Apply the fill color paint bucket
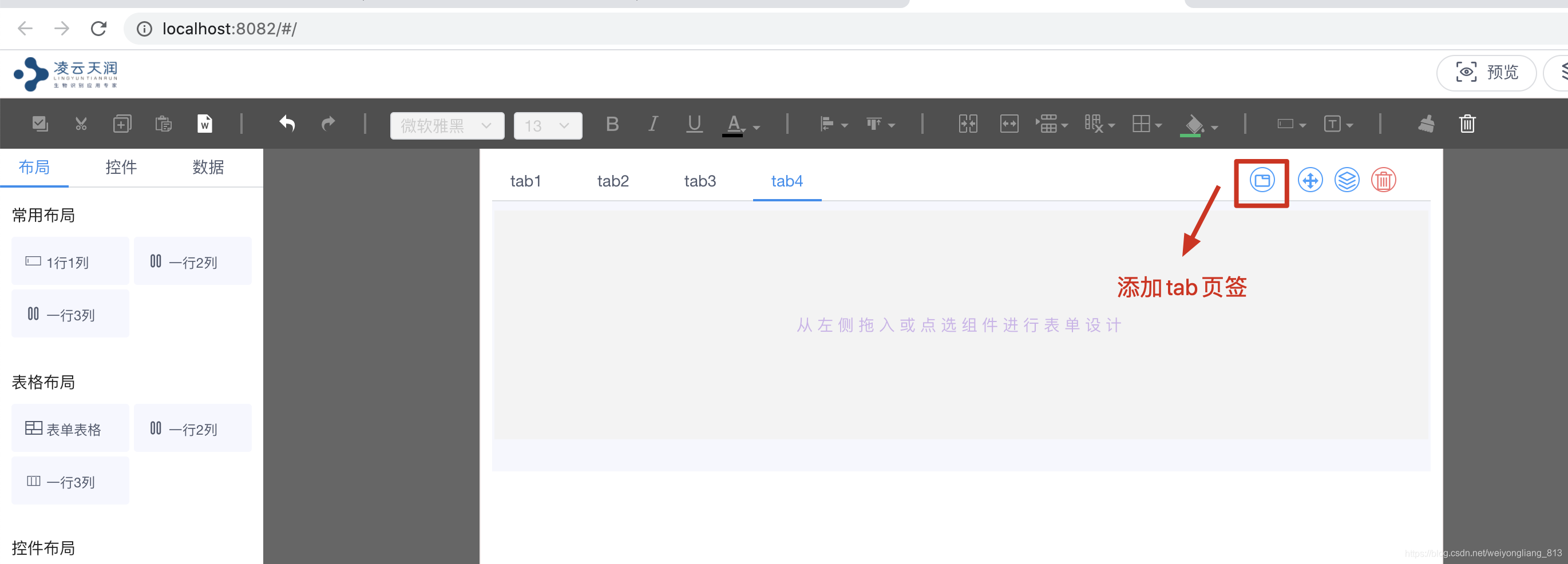The width and height of the screenshot is (1568, 564). 1192,125
